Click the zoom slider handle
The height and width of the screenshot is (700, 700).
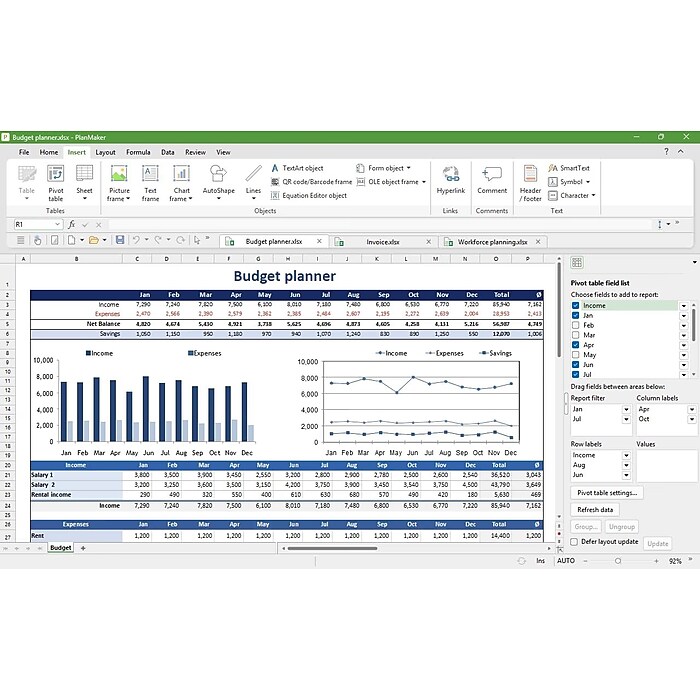pyautogui.click(x=618, y=561)
